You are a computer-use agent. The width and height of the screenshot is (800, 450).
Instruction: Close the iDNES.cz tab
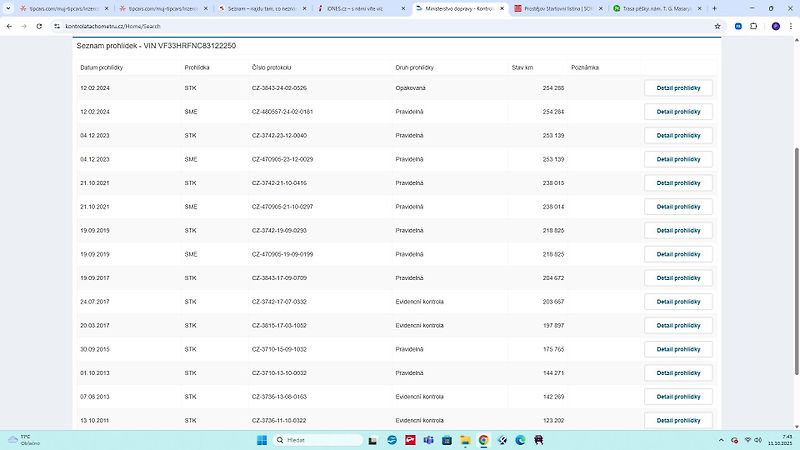coord(403,9)
